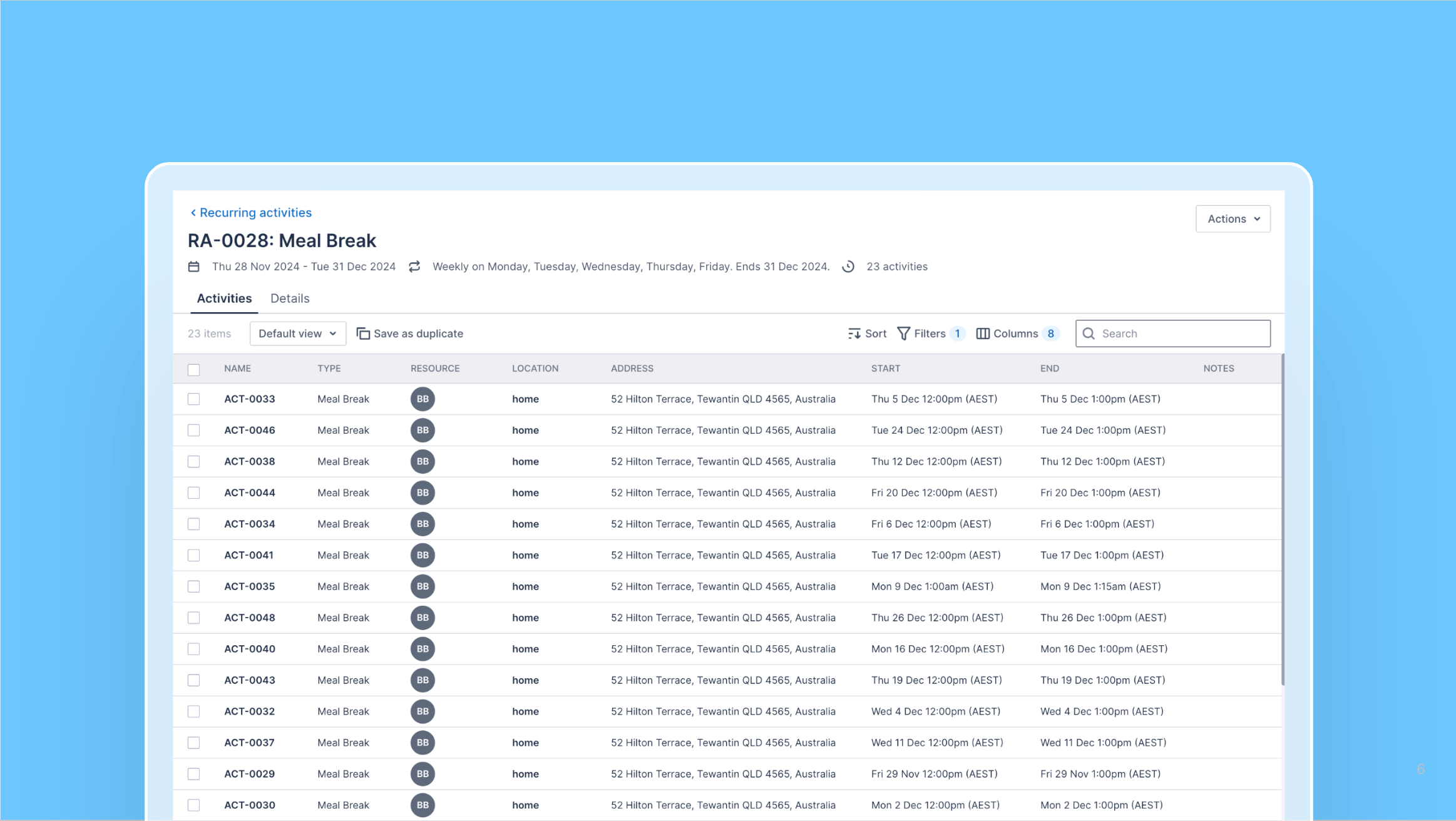The width and height of the screenshot is (1456, 821).
Task: Click the calendar icon beside date range
Action: 194,267
